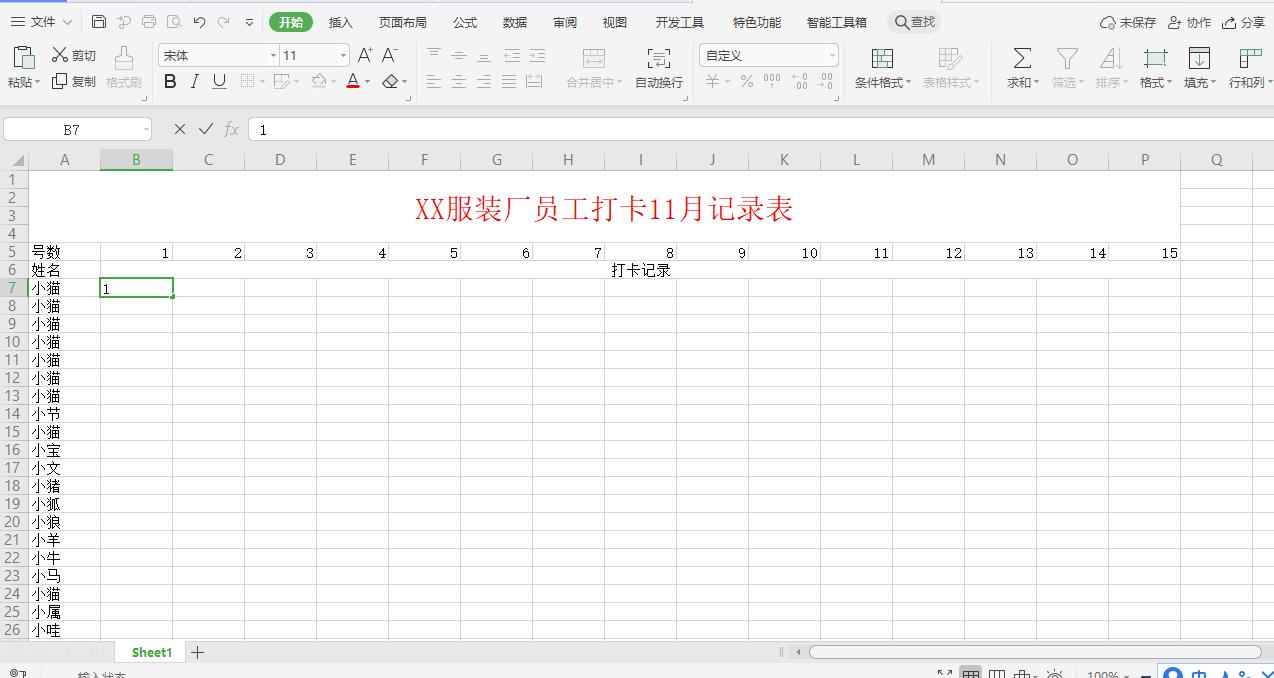1274x678 pixels.
Task: Select the 格式 format tool icon
Action: (1153, 66)
